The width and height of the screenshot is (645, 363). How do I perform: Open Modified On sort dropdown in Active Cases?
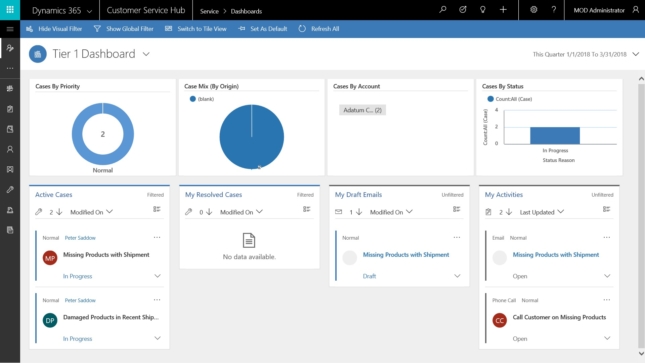pos(91,212)
